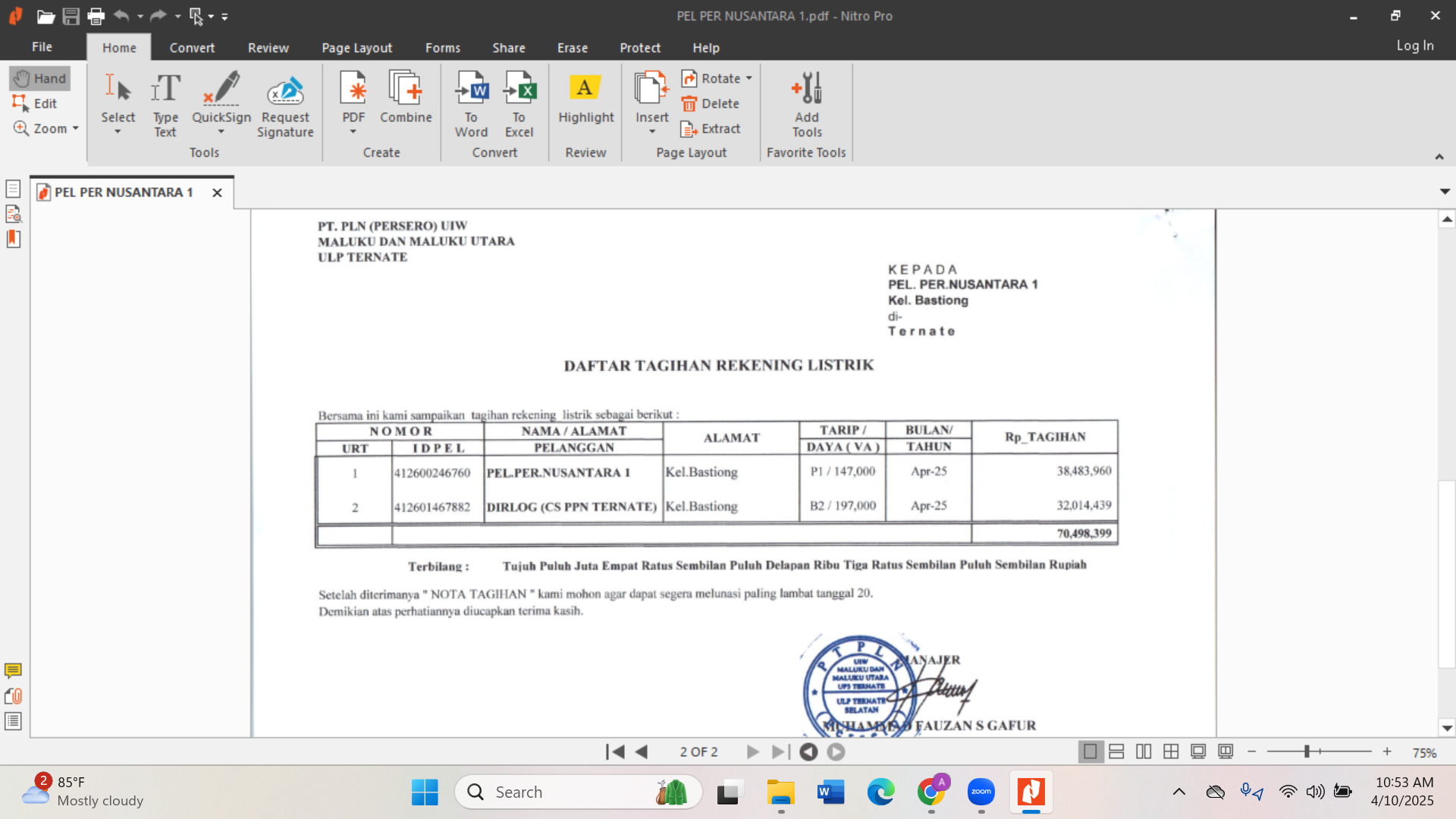Viewport: 1456px width, 819px height.
Task: Zoom out with the minus button
Action: click(1252, 752)
